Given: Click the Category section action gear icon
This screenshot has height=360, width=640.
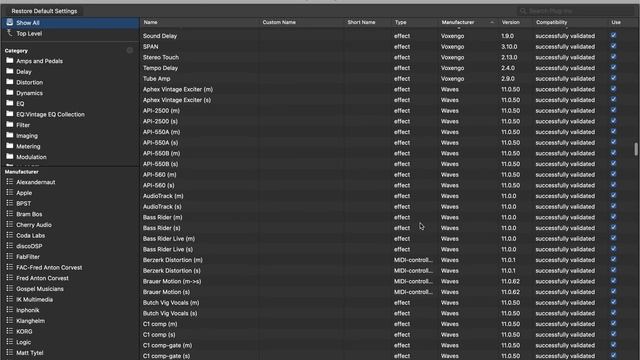Looking at the screenshot, I should [x=130, y=50].
